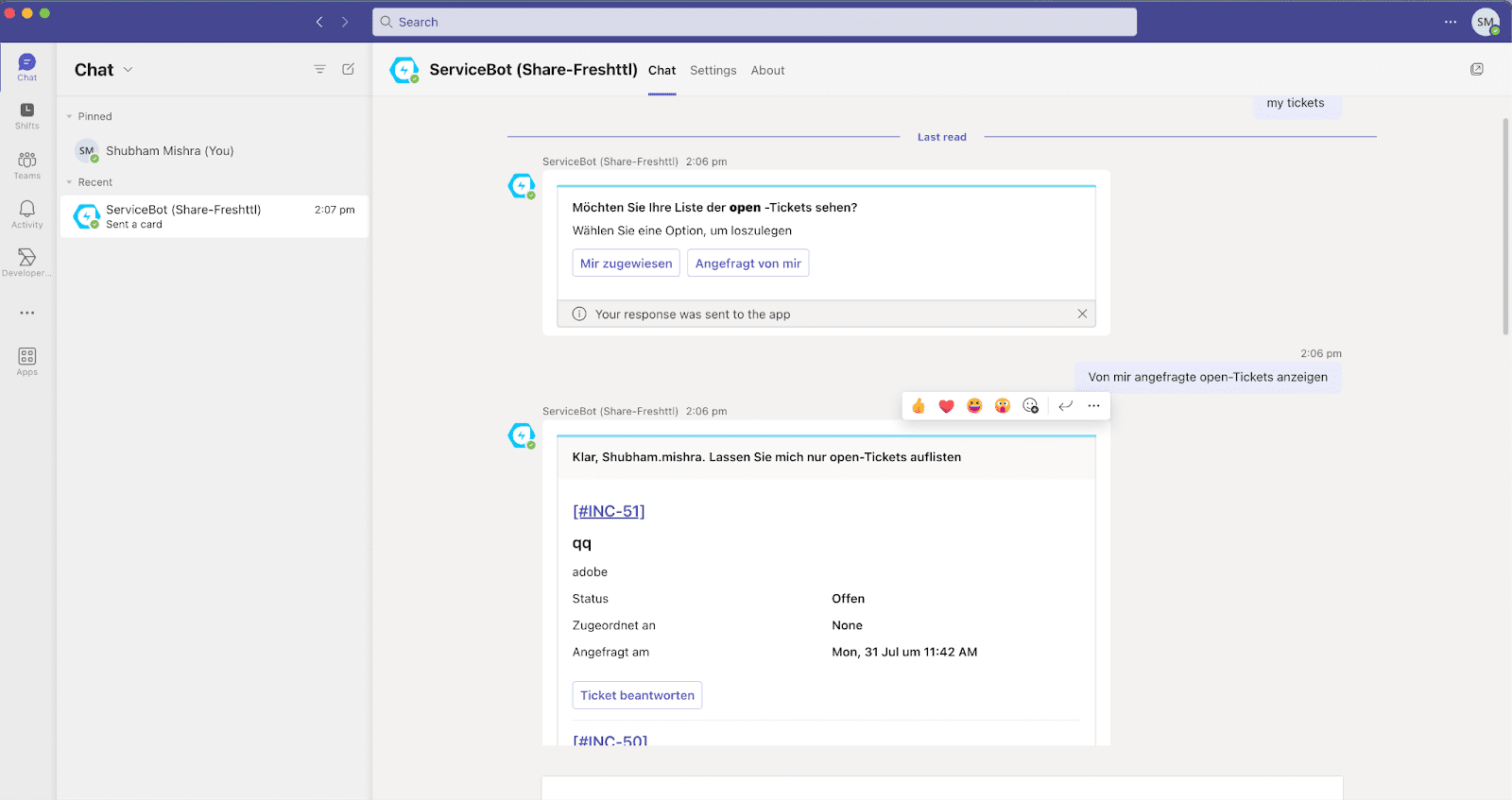Click the chat vertical scrollbar

tap(1505, 227)
